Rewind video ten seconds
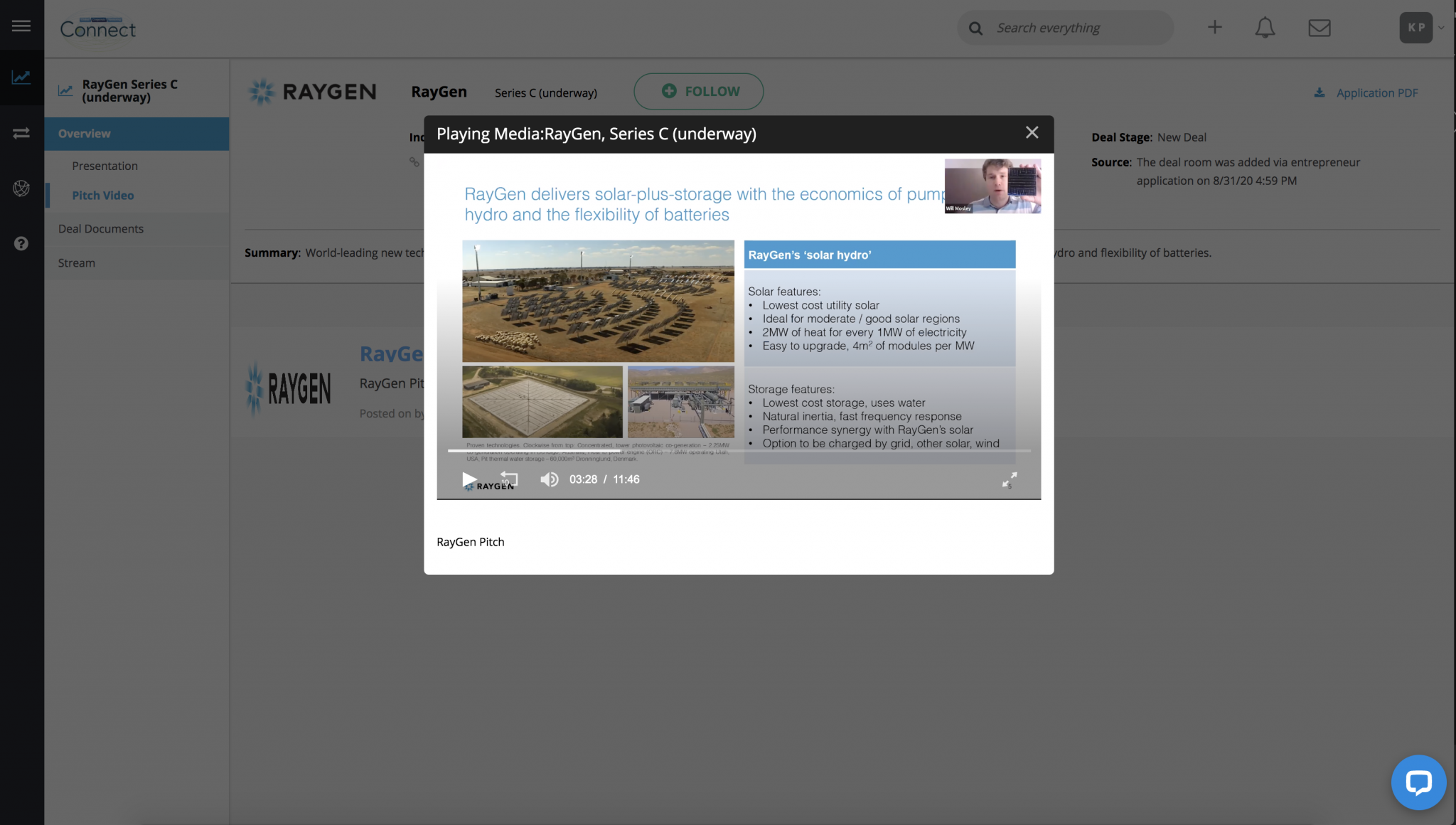 tap(509, 479)
